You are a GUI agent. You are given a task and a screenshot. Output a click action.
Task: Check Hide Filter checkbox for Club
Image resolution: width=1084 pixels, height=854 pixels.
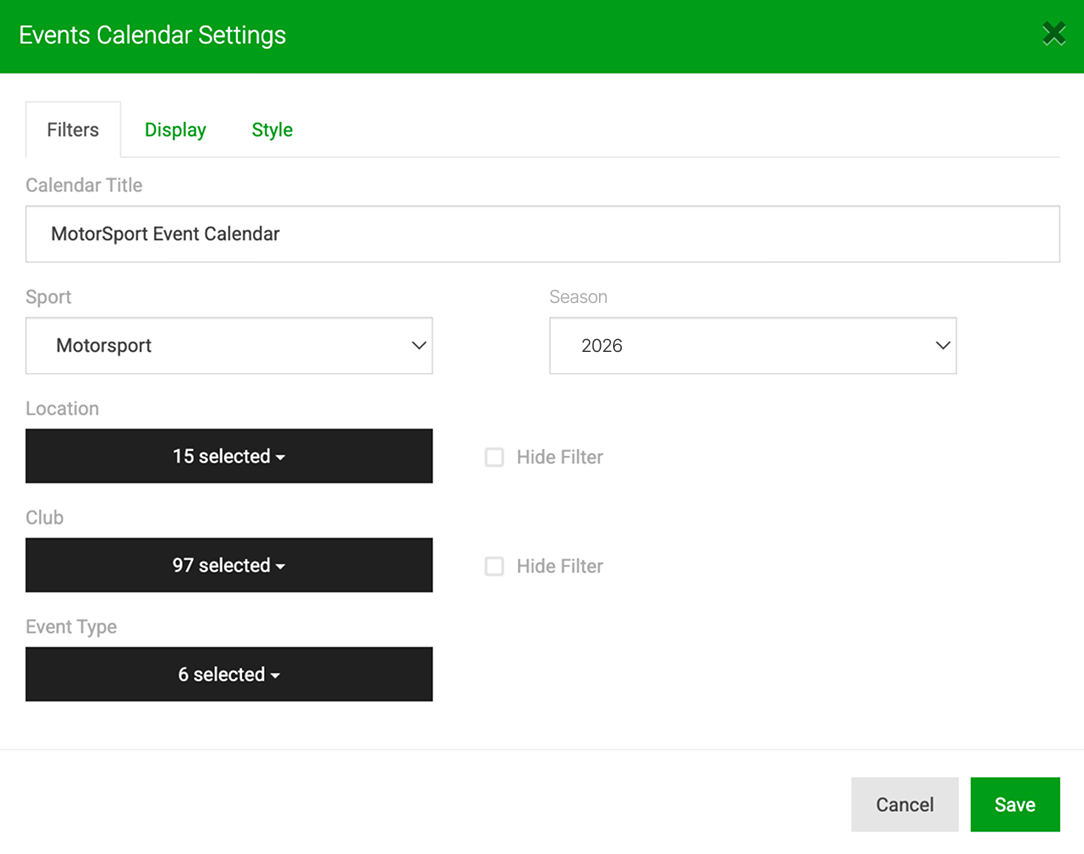pos(494,566)
